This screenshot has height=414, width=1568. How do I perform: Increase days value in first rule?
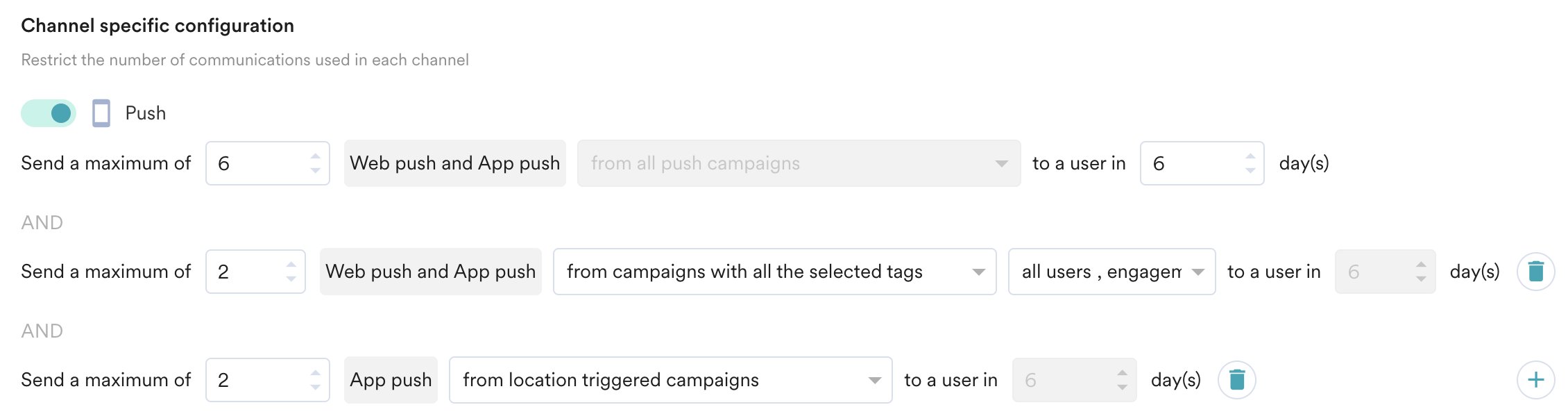point(1250,156)
